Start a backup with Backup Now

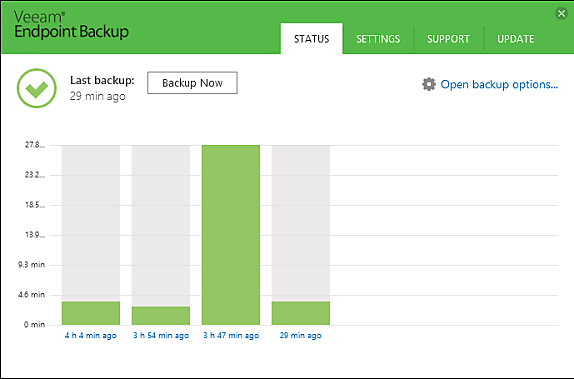coord(192,83)
